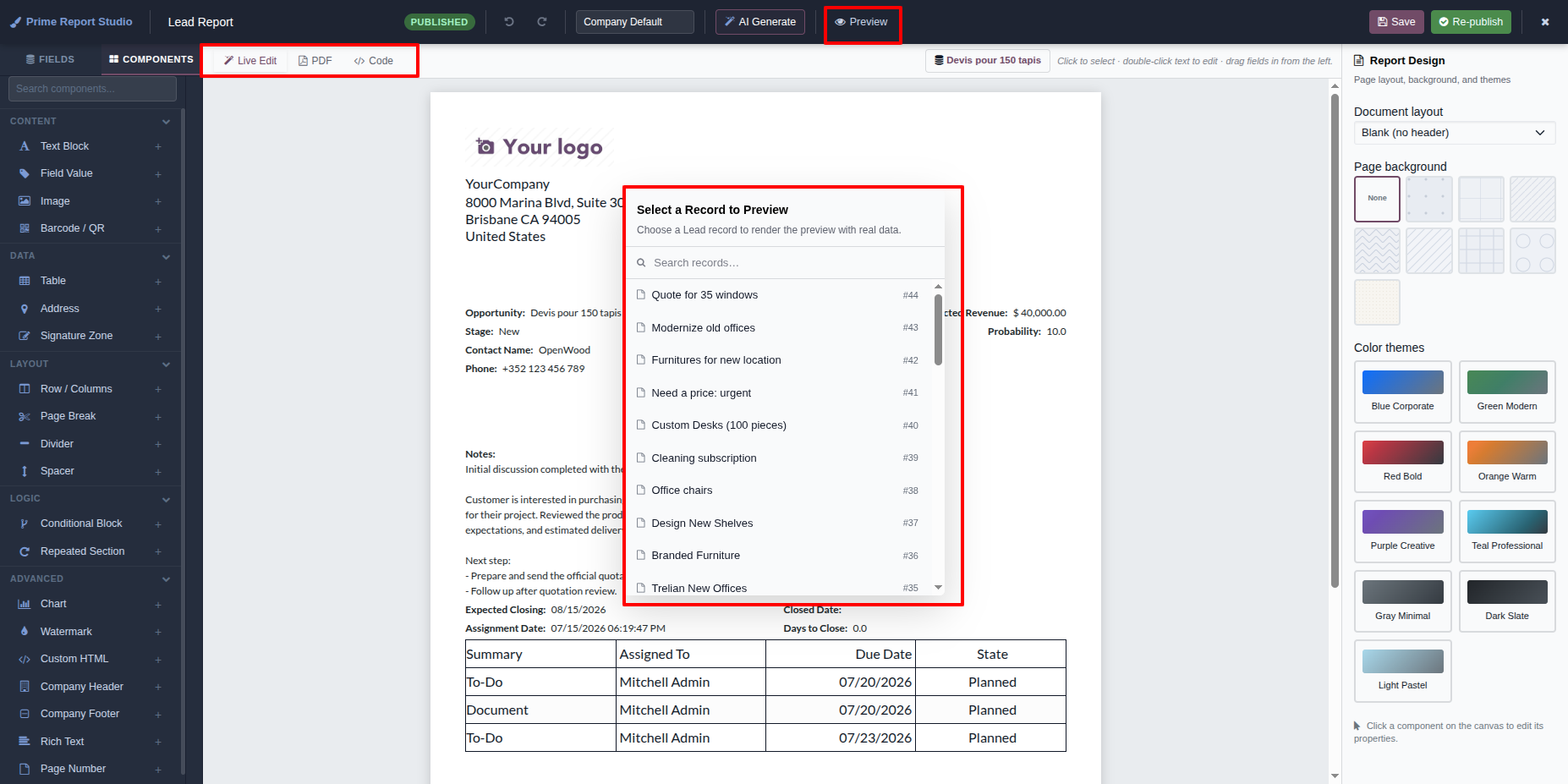
Task: Click the AI Generate button
Action: pos(760,22)
